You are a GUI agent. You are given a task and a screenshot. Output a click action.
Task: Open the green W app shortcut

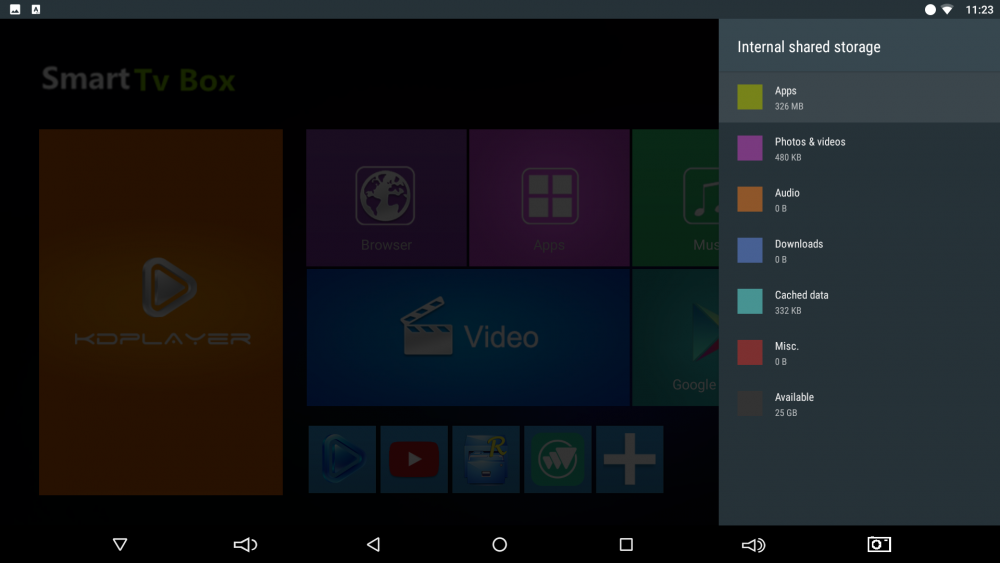[557, 460]
